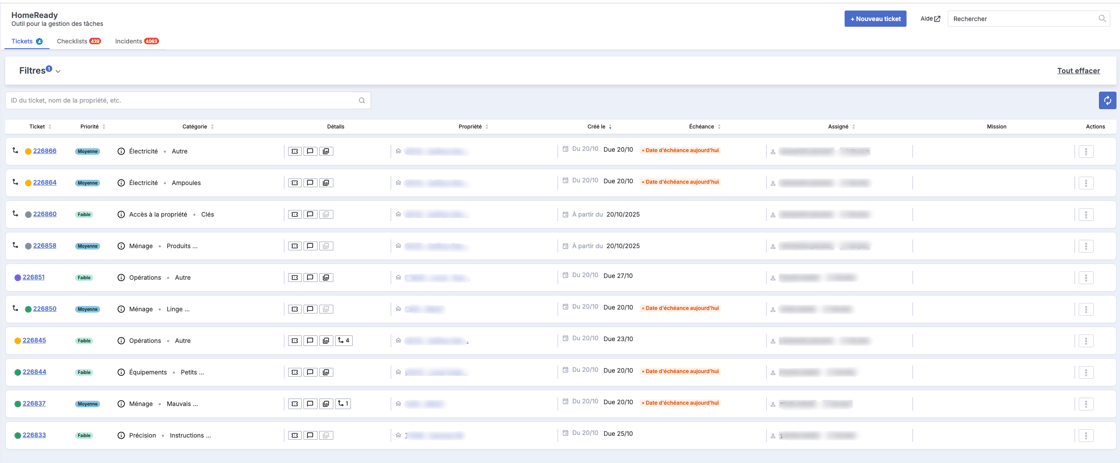The height and width of the screenshot is (463, 1120).
Task: Switch to the Tickets tab
Action: (x=27, y=41)
